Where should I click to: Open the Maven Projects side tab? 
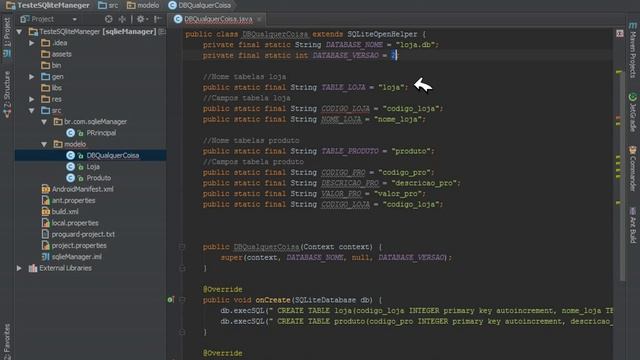point(632,50)
